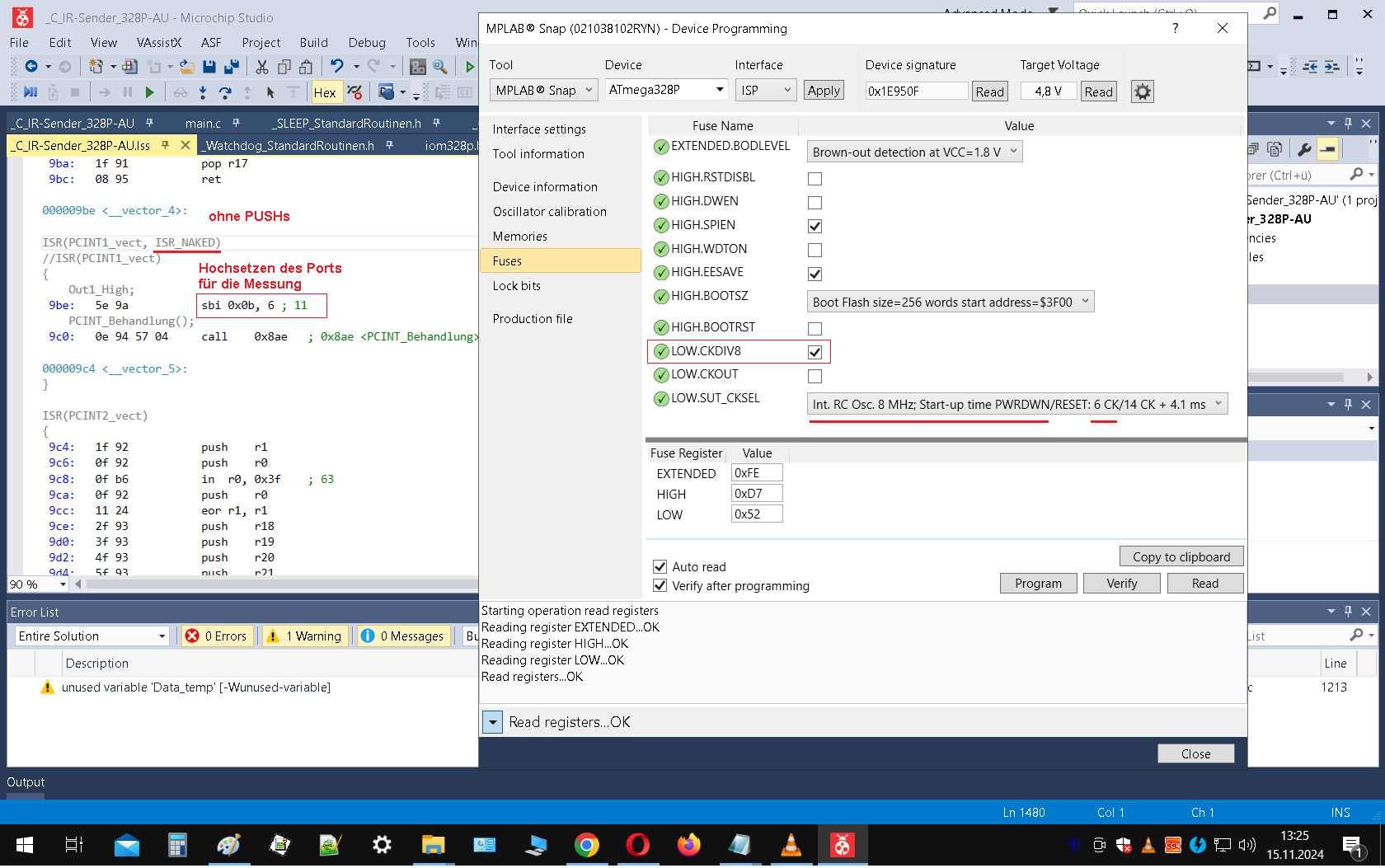Click the green Continue play icon
The height and width of the screenshot is (868, 1385).
pyautogui.click(x=149, y=92)
